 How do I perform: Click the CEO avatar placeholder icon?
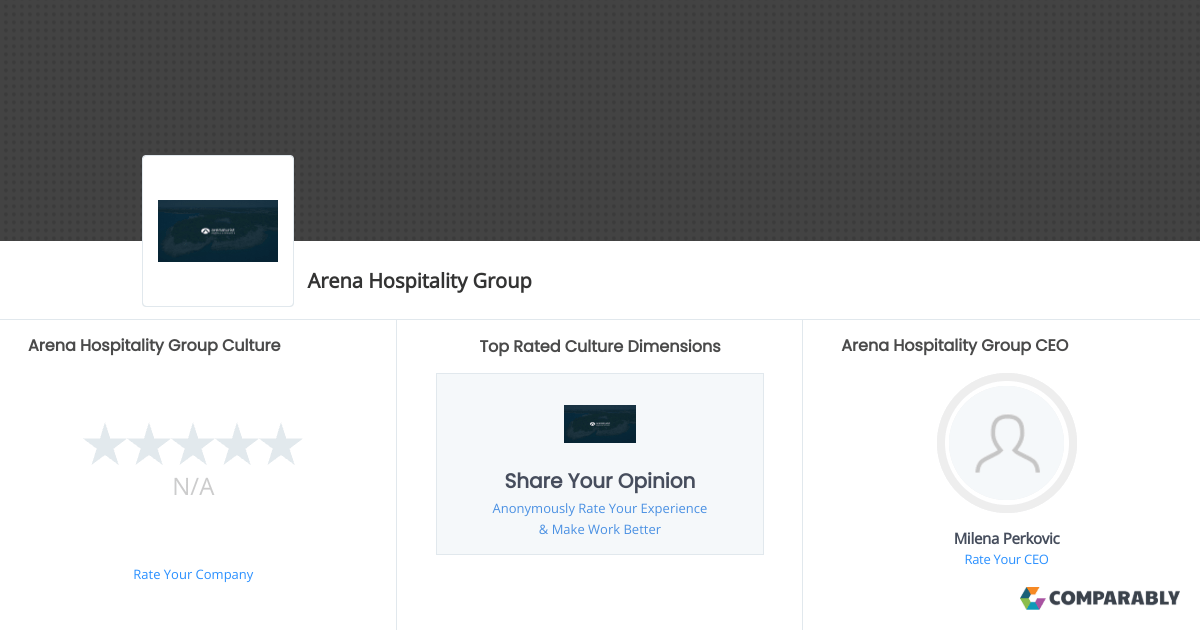click(1007, 443)
